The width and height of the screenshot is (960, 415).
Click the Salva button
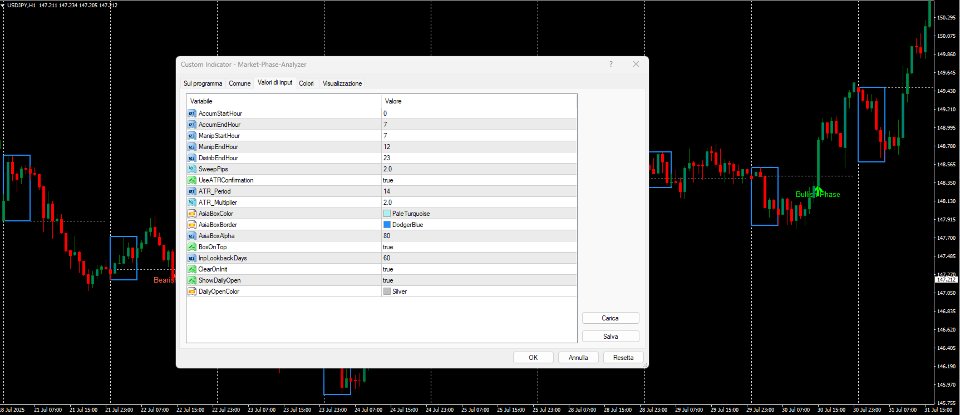click(x=610, y=337)
